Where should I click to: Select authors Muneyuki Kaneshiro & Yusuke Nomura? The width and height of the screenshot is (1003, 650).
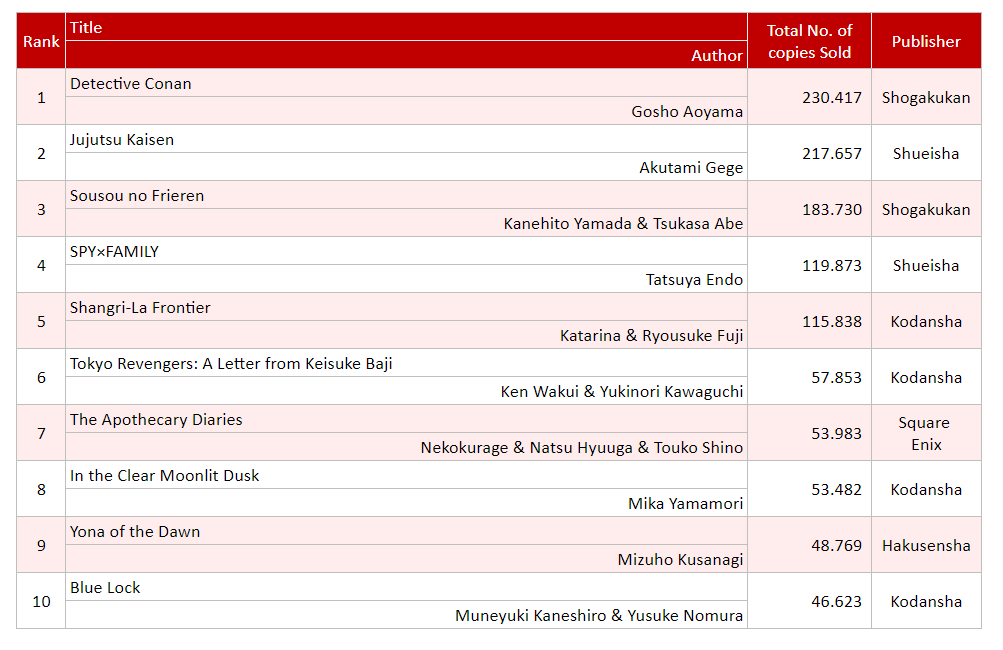pyautogui.click(x=599, y=615)
